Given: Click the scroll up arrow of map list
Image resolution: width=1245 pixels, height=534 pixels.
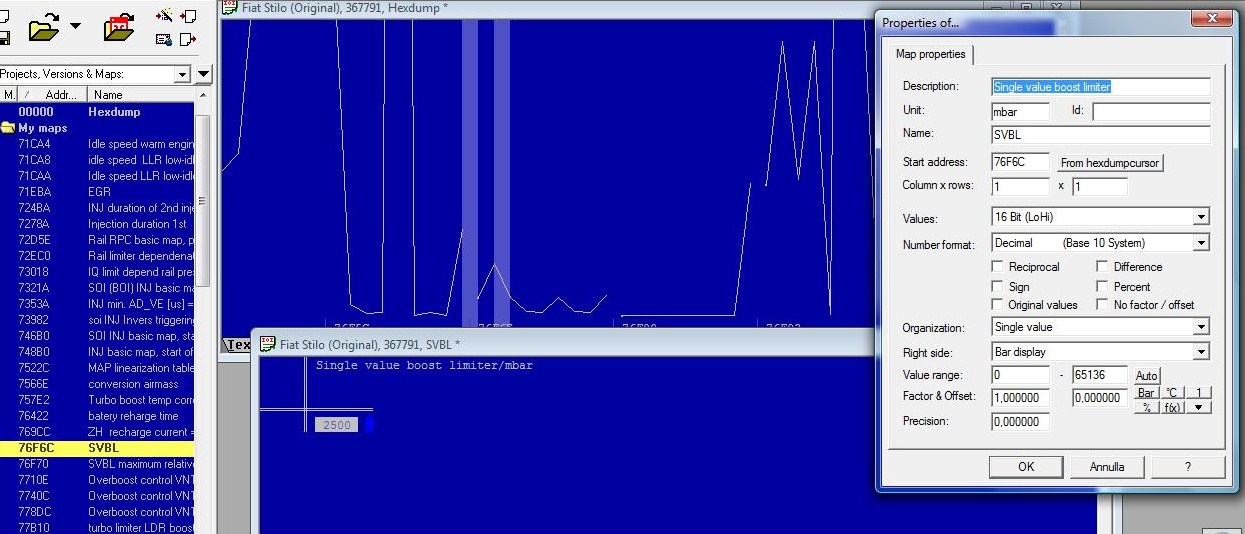Looking at the screenshot, I should (203, 95).
